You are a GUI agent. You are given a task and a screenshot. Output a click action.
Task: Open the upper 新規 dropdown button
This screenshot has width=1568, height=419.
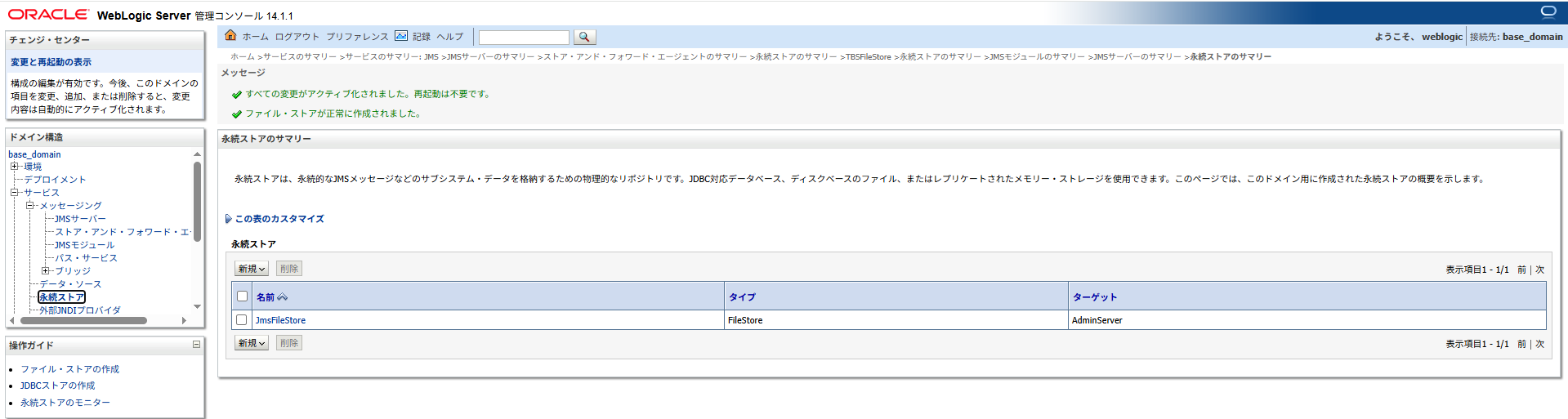pos(252,269)
